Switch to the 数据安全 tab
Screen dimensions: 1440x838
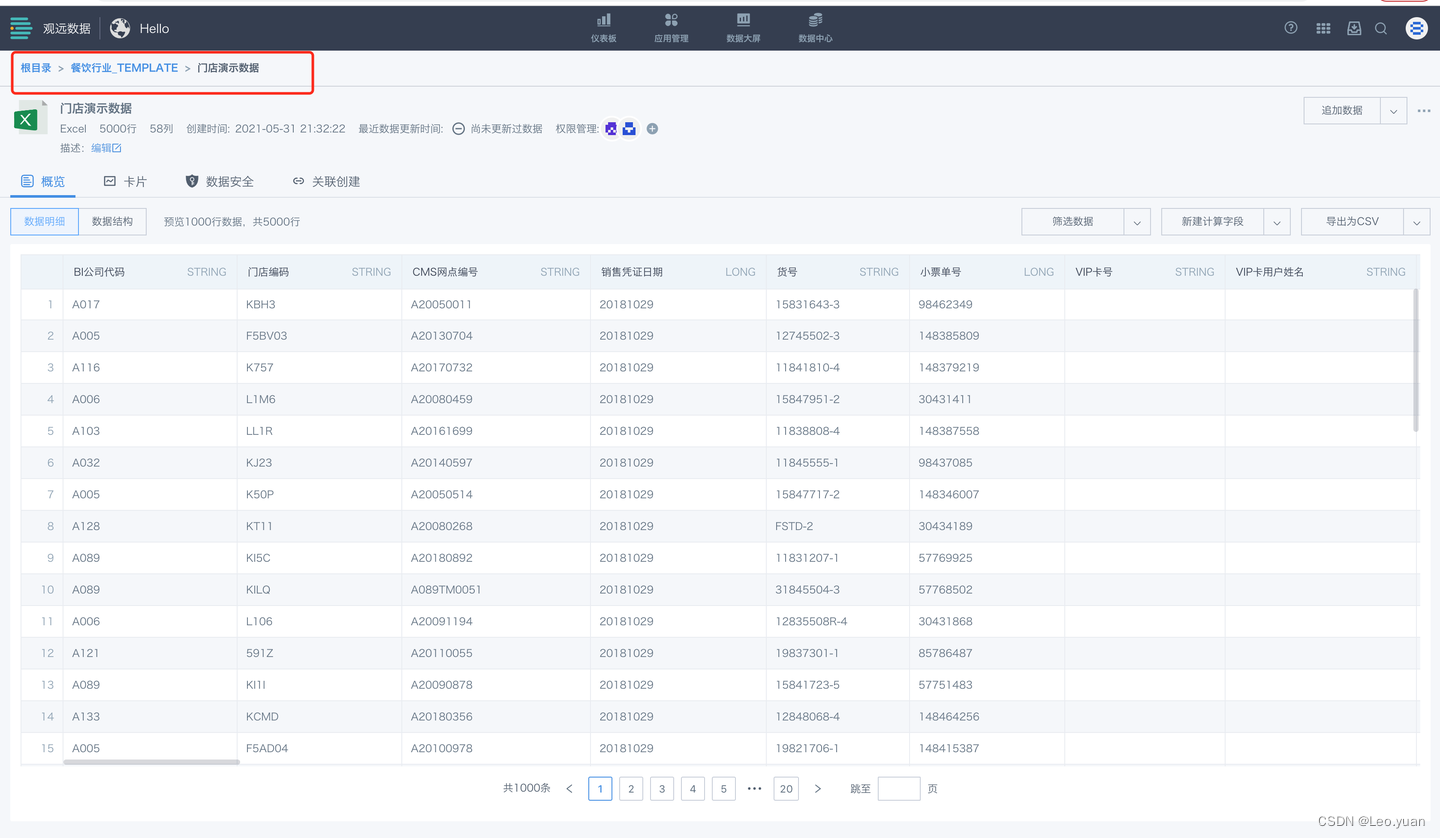(219, 181)
